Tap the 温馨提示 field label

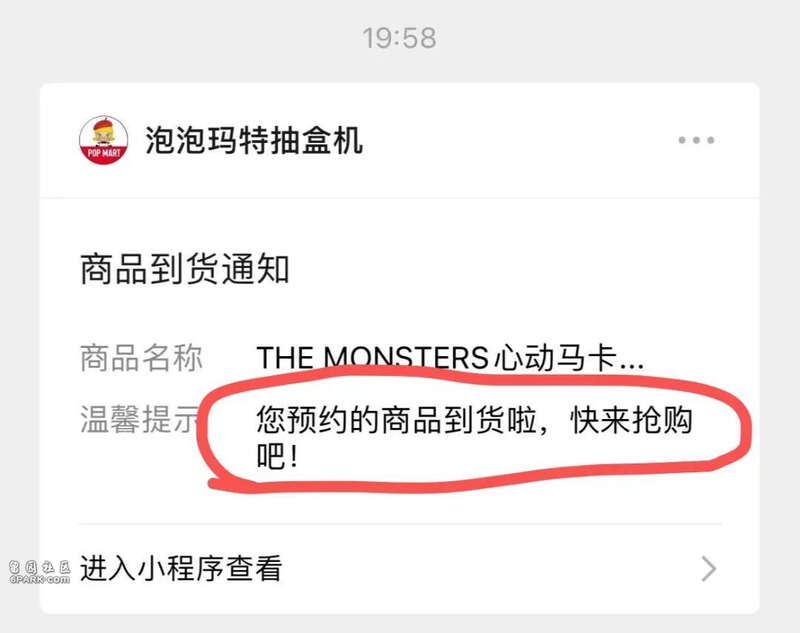140,419
